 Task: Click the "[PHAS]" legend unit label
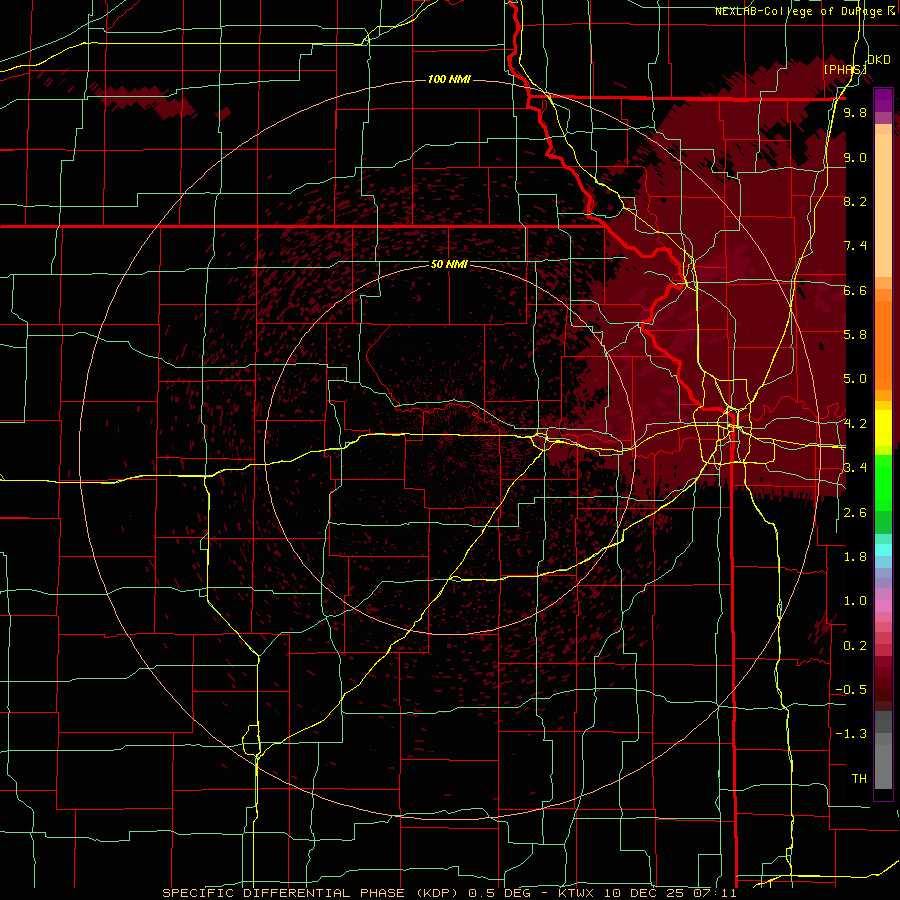click(845, 69)
